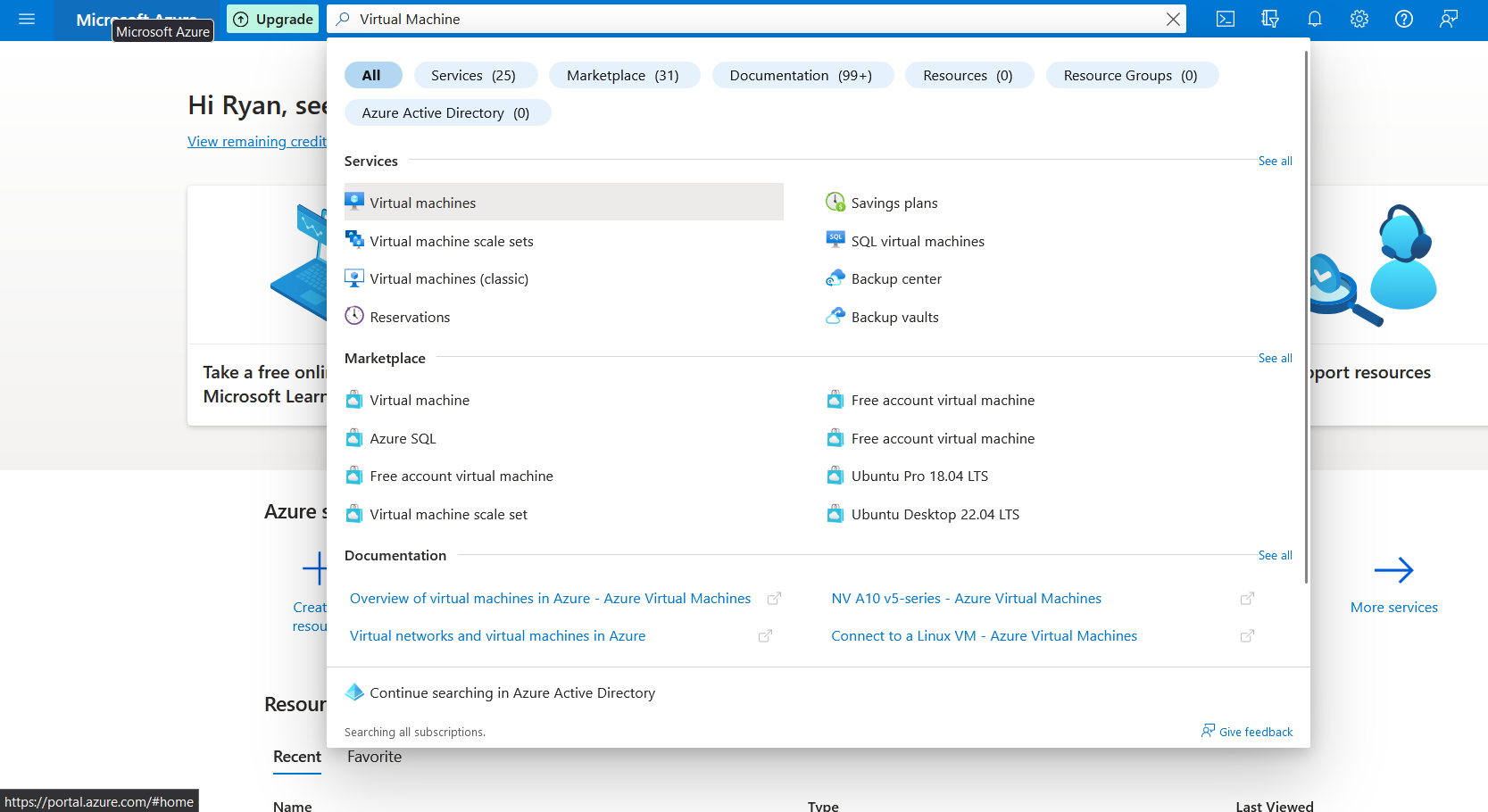Click the More services link text

pos(1394,607)
